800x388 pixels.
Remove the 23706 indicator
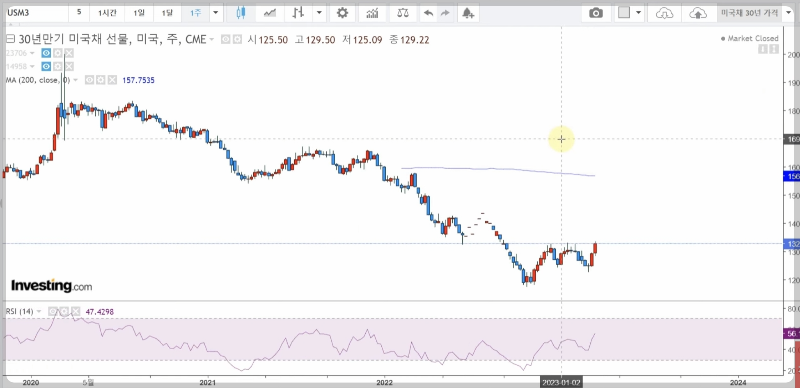coord(69,53)
